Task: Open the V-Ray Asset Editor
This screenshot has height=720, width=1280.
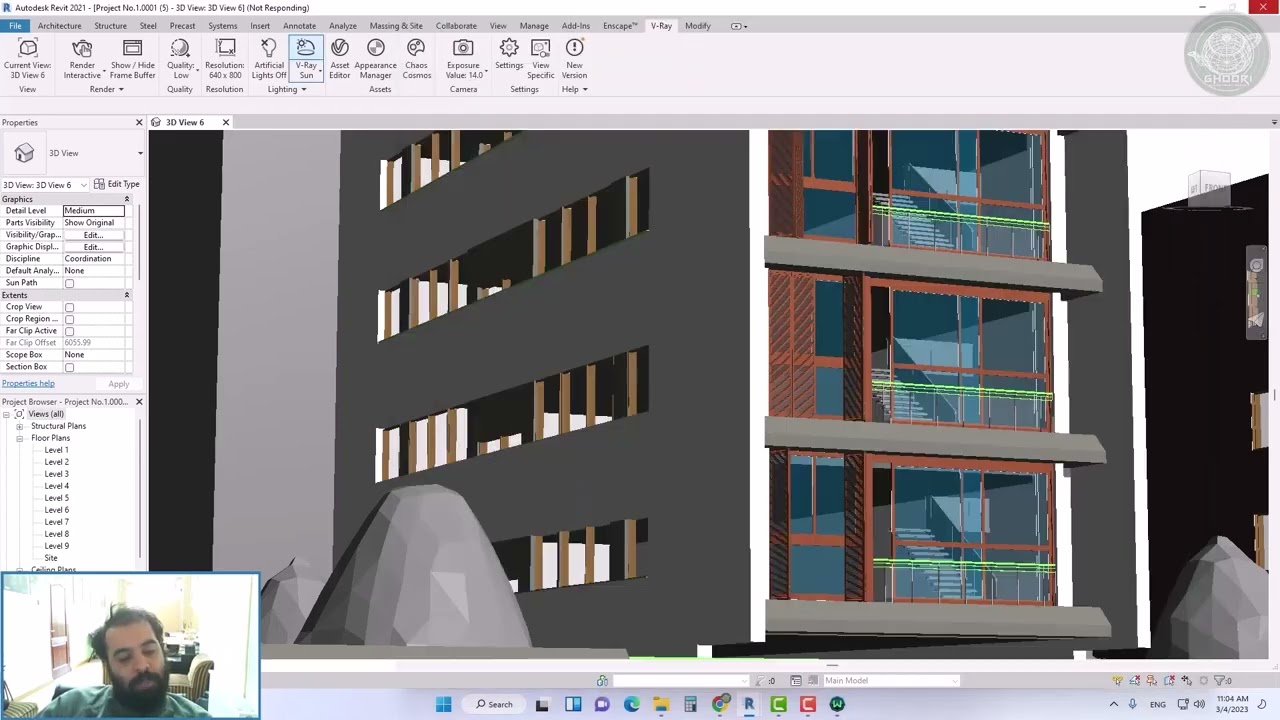Action: coord(340,59)
